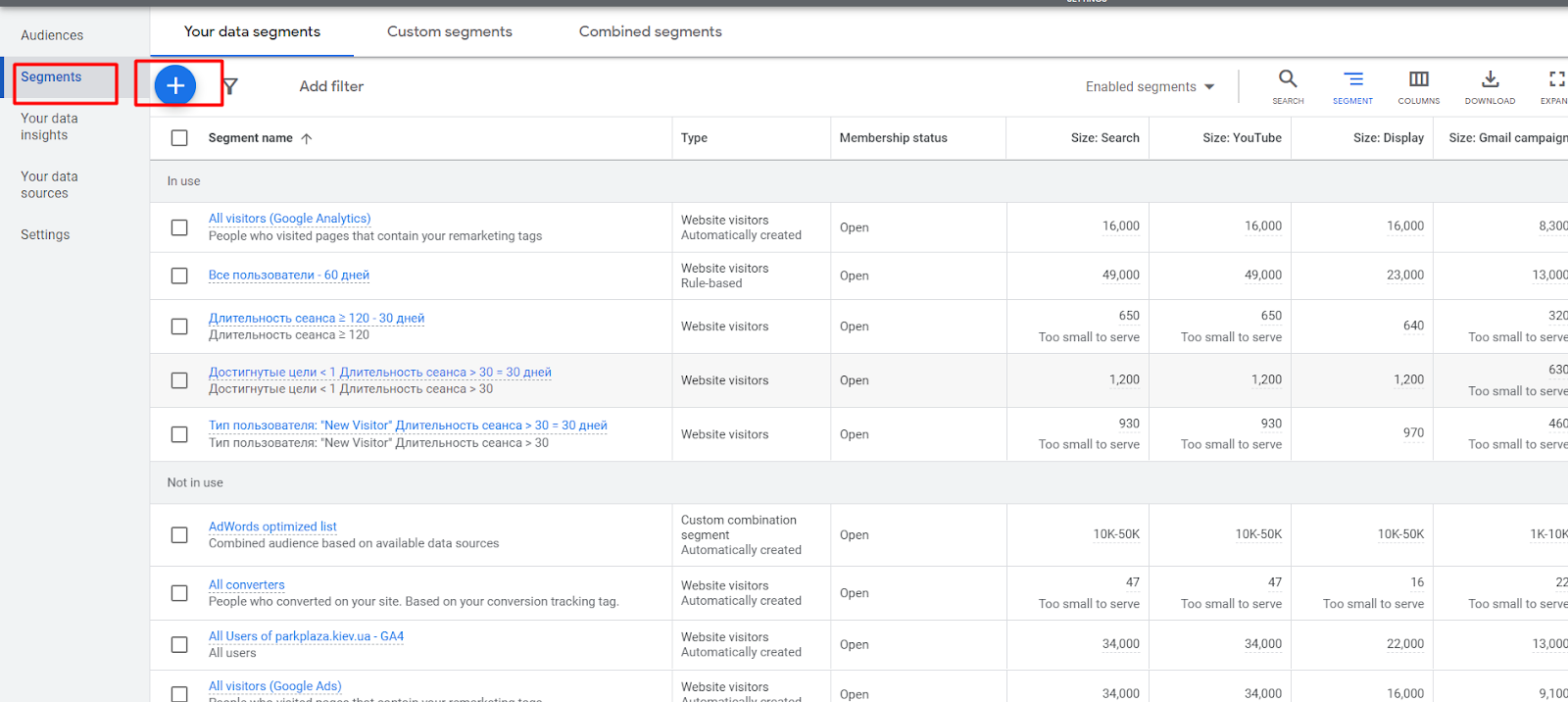Go to Settings in the left sidebar
This screenshot has height=702, width=1568.
(45, 235)
